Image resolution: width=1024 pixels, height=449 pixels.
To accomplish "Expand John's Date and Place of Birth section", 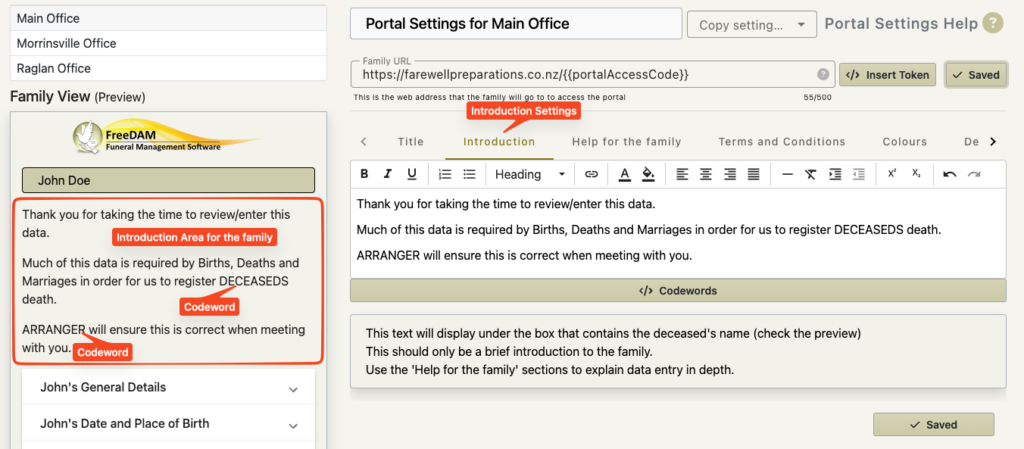I will [x=168, y=424].
